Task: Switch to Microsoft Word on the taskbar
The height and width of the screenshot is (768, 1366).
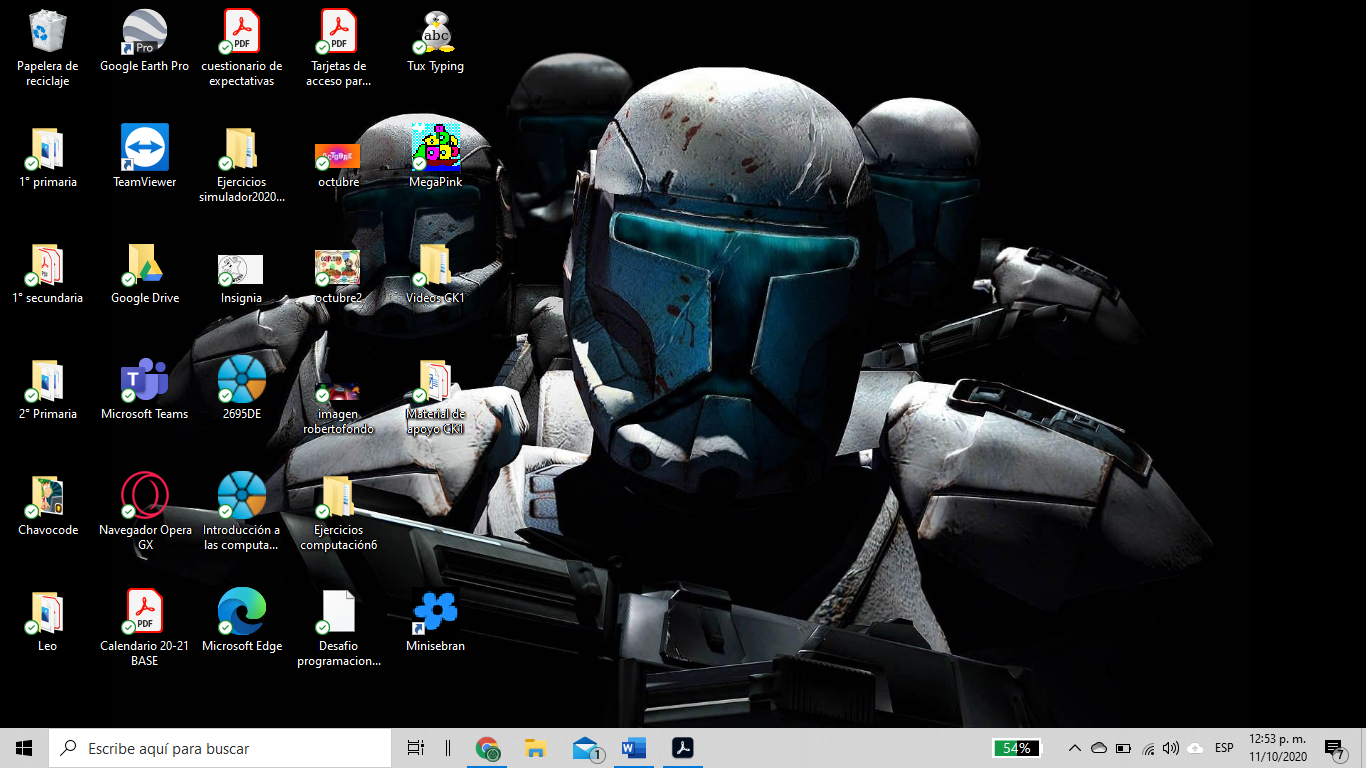Action: pyautogui.click(x=633, y=748)
